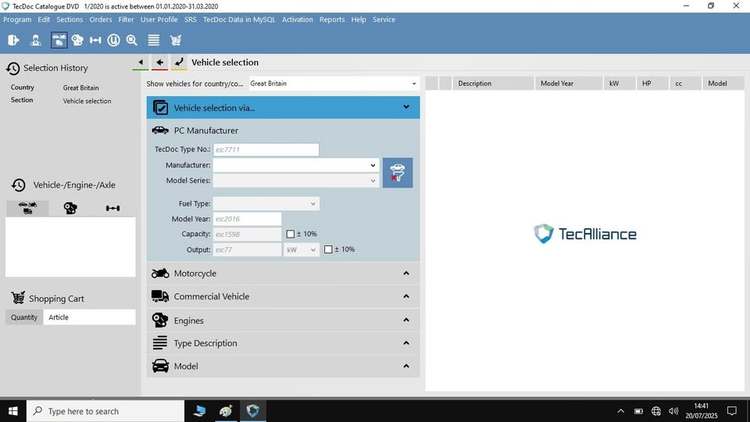Expand the Engines section chevron
This screenshot has width=750, height=422.
(x=406, y=320)
